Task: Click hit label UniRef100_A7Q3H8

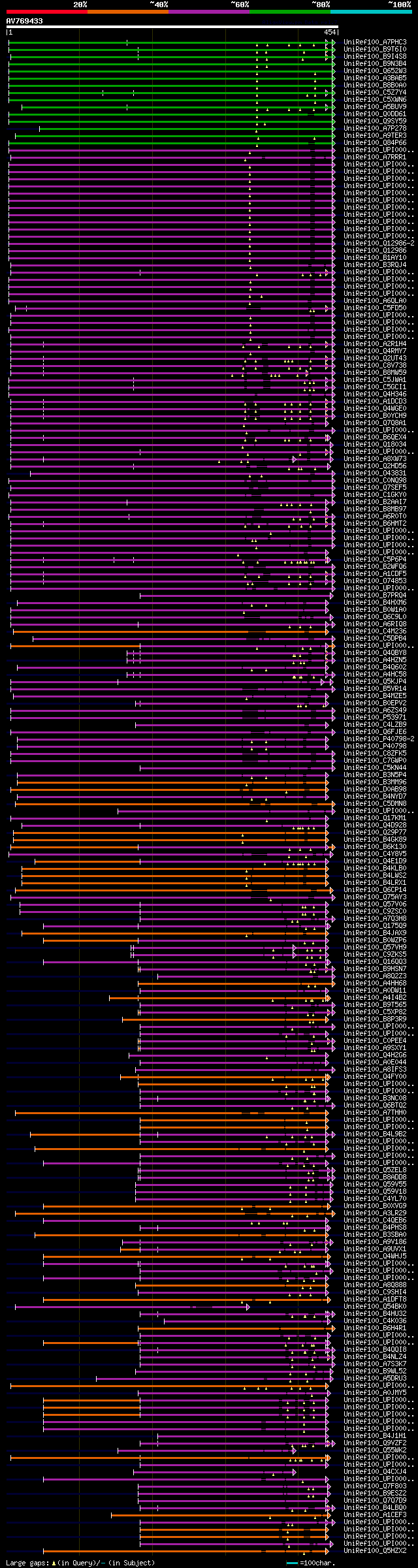Action: pos(375,918)
